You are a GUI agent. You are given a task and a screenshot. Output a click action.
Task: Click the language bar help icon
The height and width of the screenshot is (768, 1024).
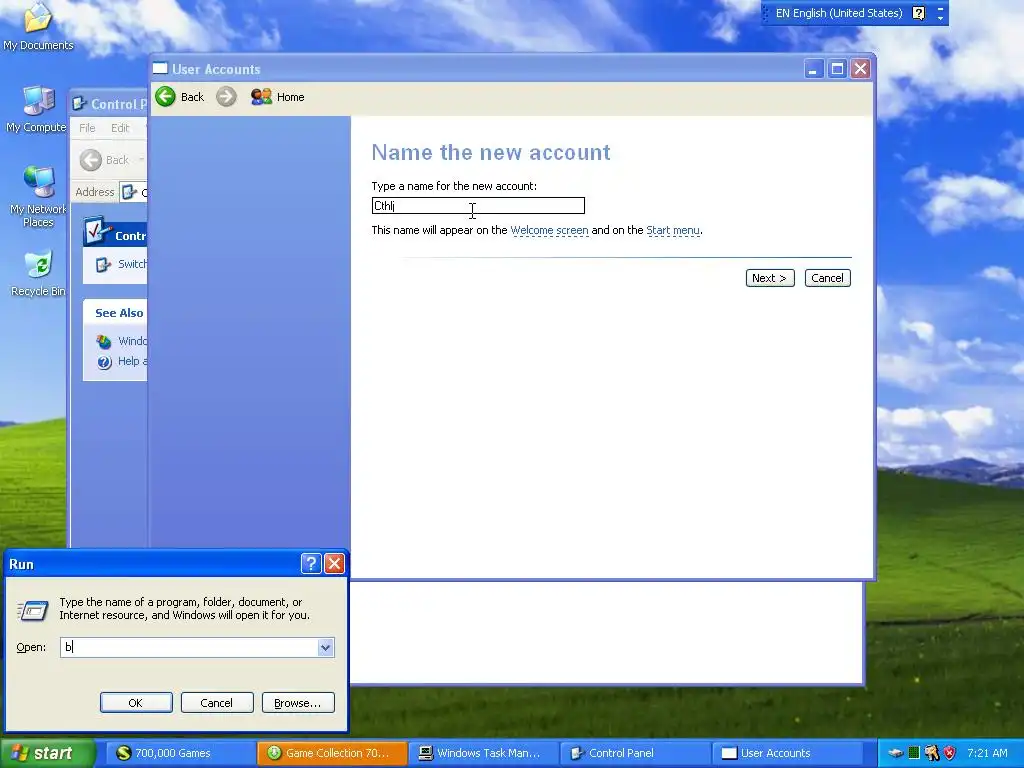918,13
